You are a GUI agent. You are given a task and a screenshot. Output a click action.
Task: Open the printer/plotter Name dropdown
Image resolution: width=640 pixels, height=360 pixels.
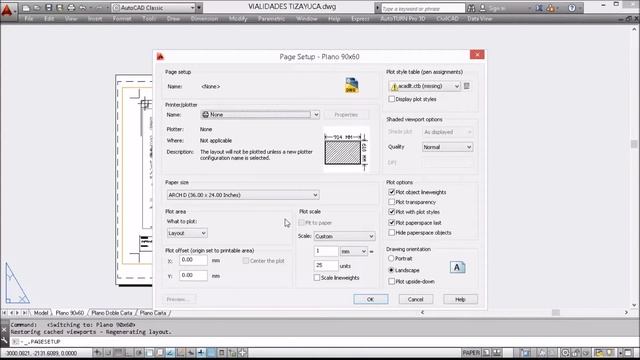[260, 115]
